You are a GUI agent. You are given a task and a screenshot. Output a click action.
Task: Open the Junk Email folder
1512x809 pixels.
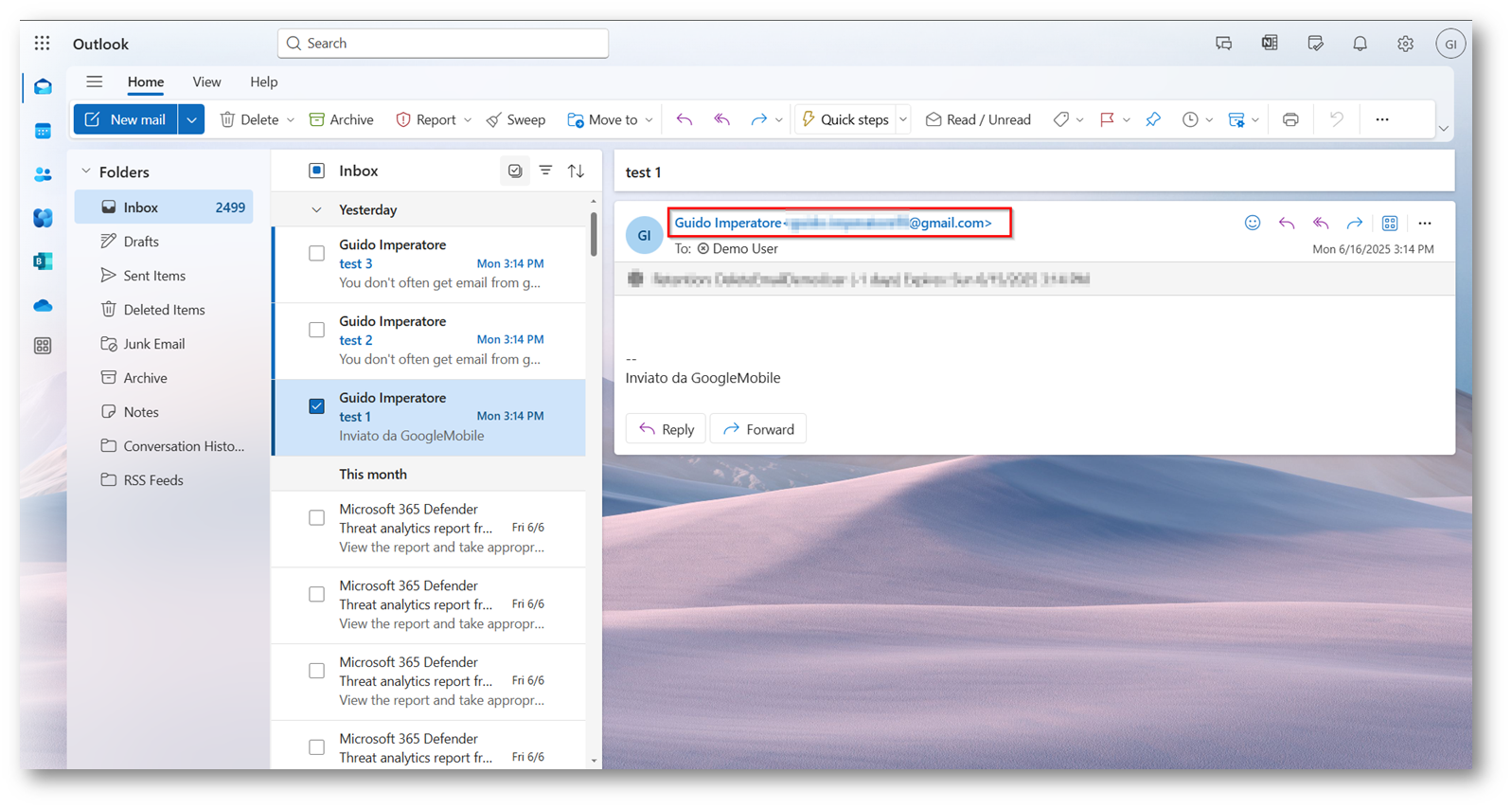click(164, 344)
